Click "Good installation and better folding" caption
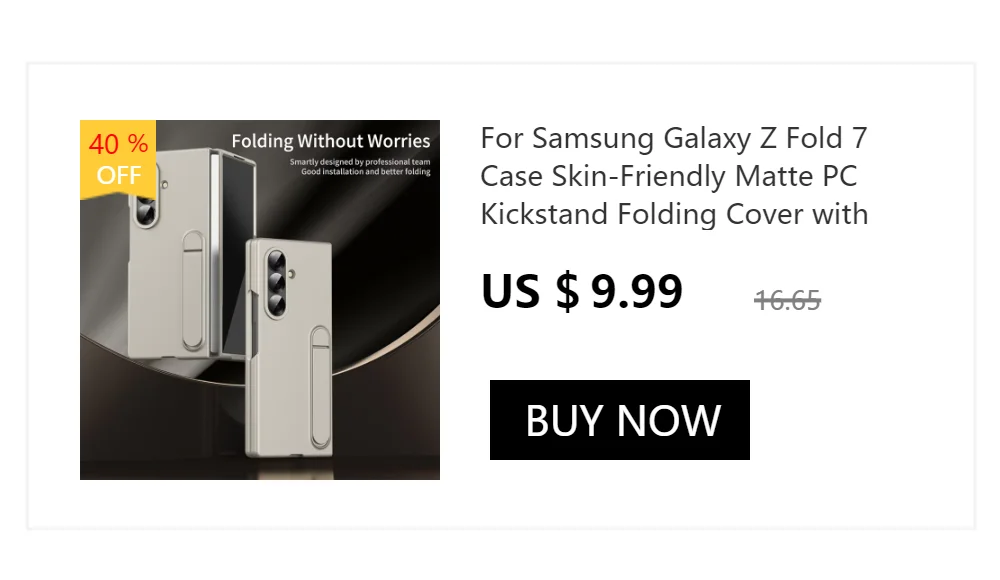Image resolution: width=1000 pixels, height=580 pixels. tap(366, 172)
